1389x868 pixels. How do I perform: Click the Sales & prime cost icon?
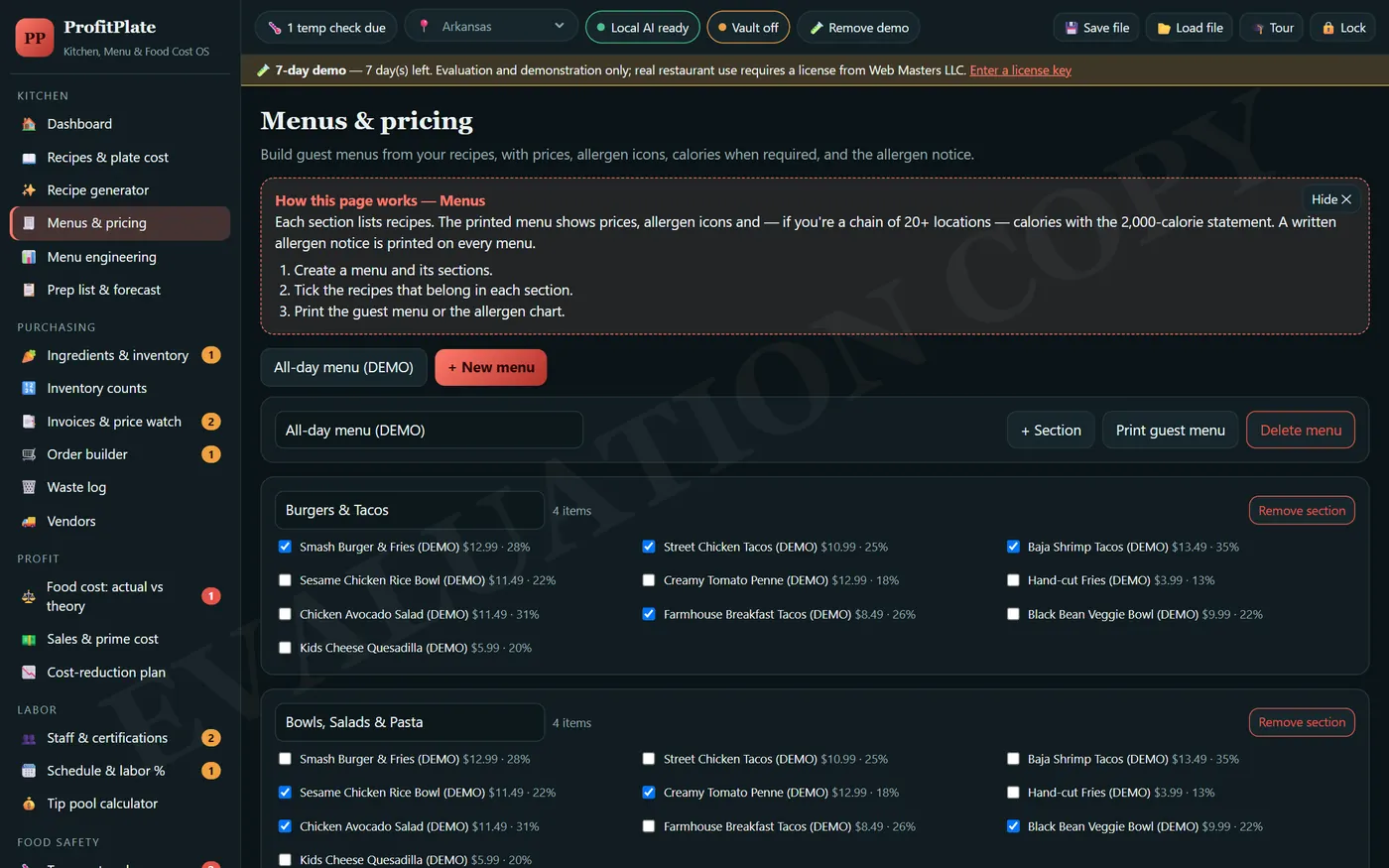click(x=29, y=639)
